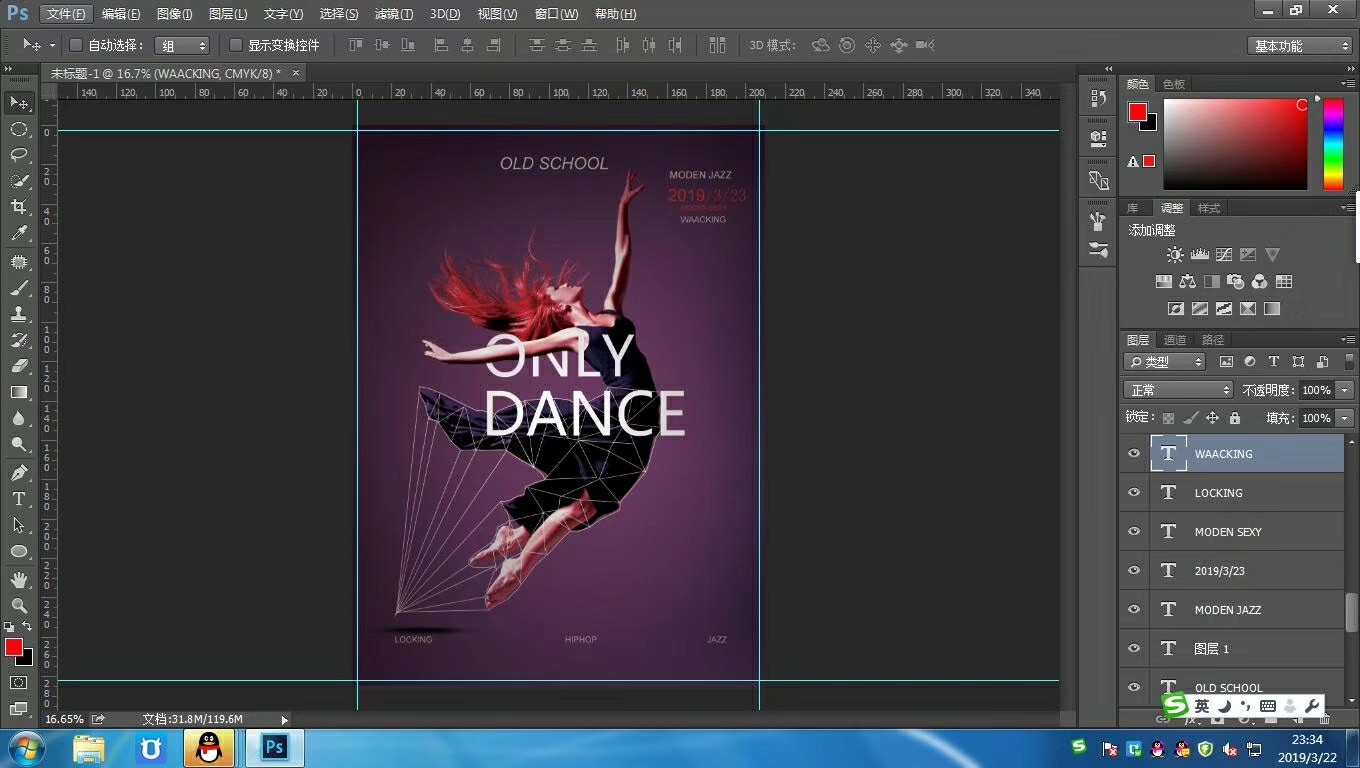
Task: Select the Crop tool
Action: pos(19,207)
